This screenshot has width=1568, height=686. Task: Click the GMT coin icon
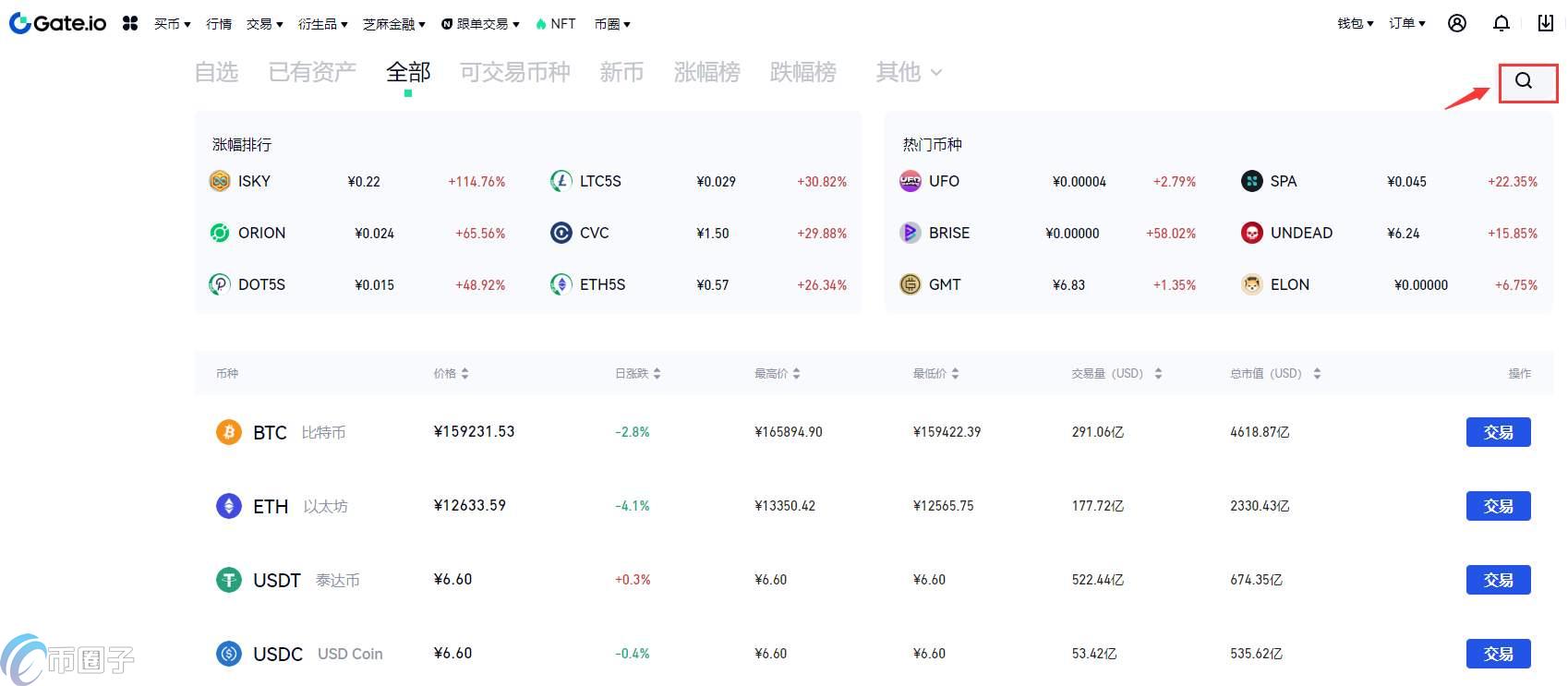point(911,284)
